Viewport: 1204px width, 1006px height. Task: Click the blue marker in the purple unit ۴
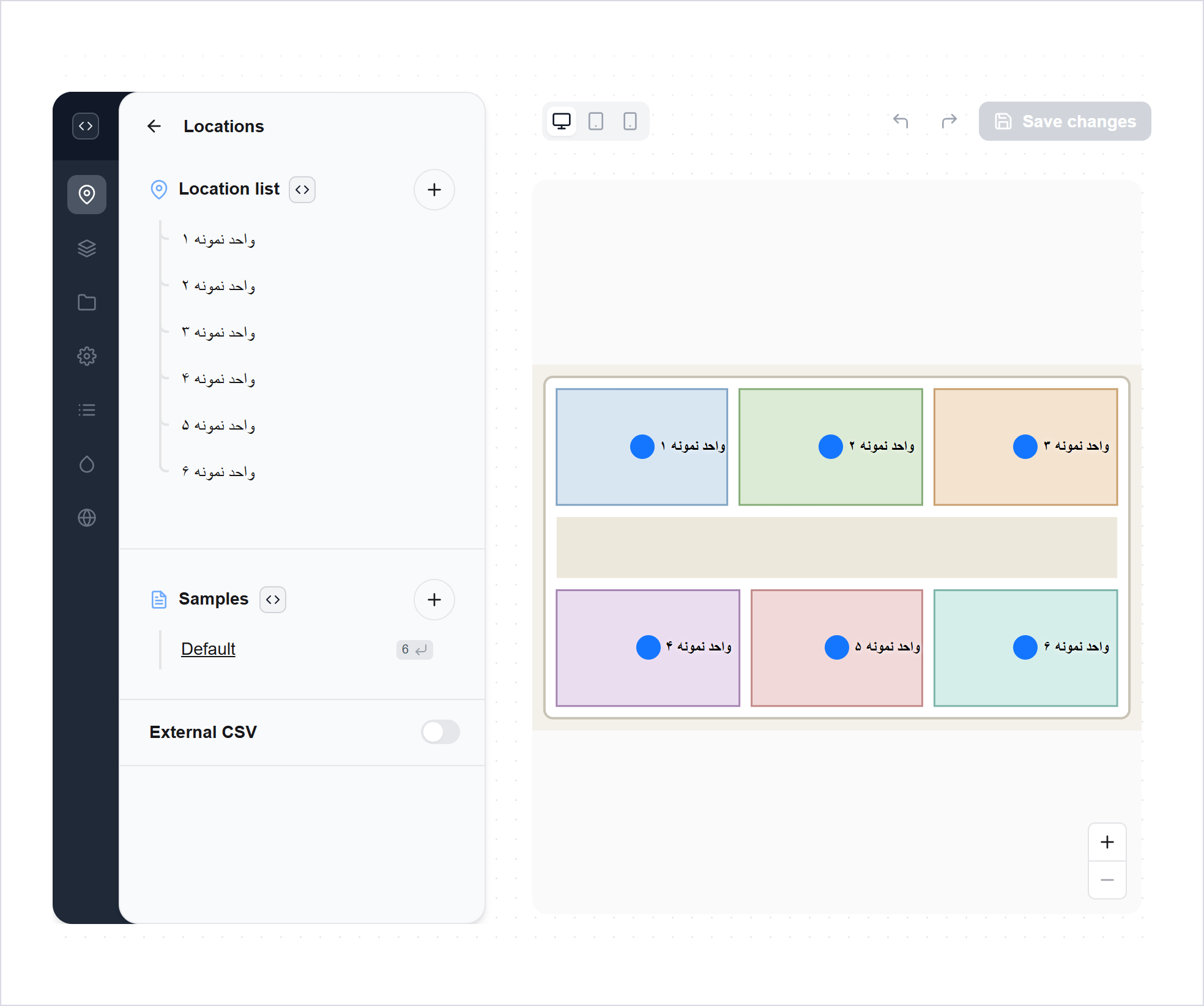pos(648,647)
